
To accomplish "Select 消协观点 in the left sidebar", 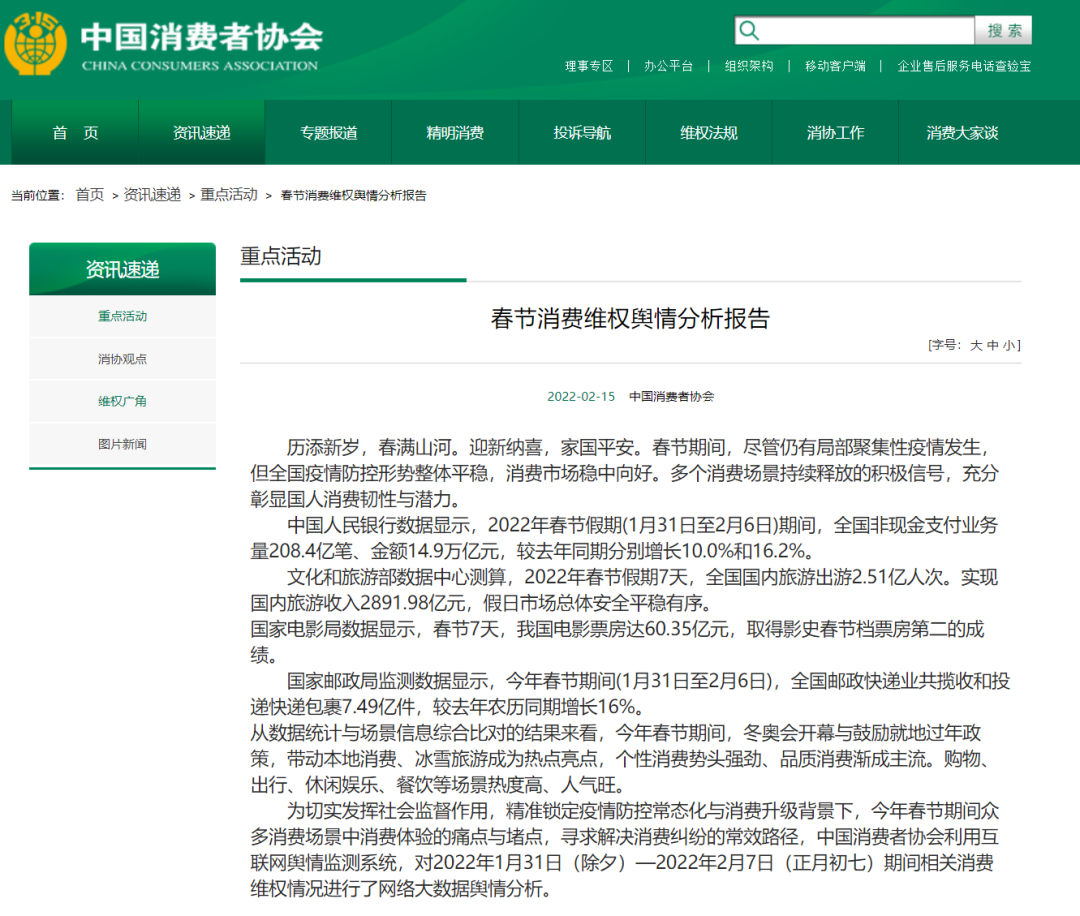I will [x=123, y=359].
